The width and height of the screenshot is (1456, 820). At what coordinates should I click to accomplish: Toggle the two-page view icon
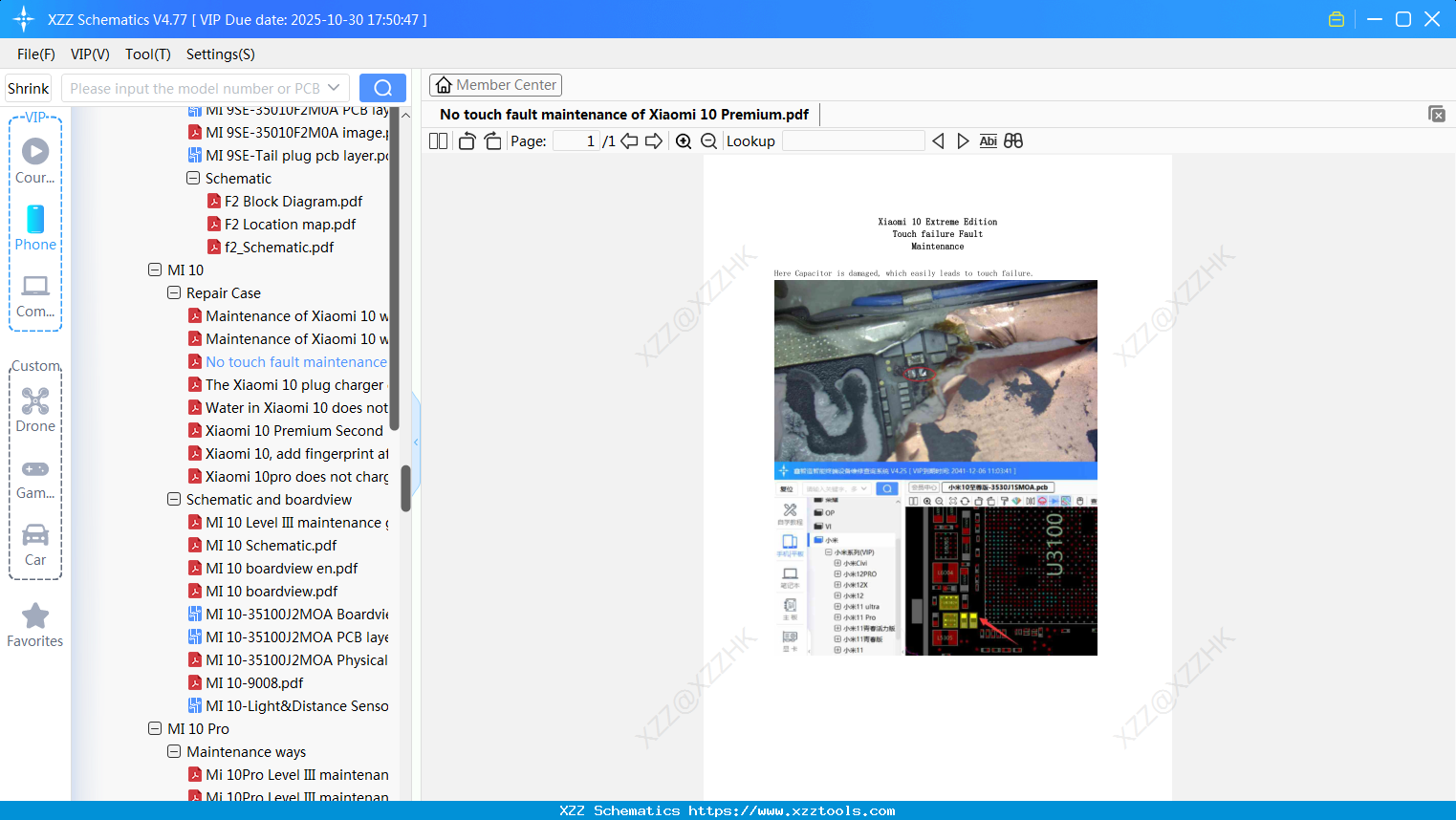(439, 141)
